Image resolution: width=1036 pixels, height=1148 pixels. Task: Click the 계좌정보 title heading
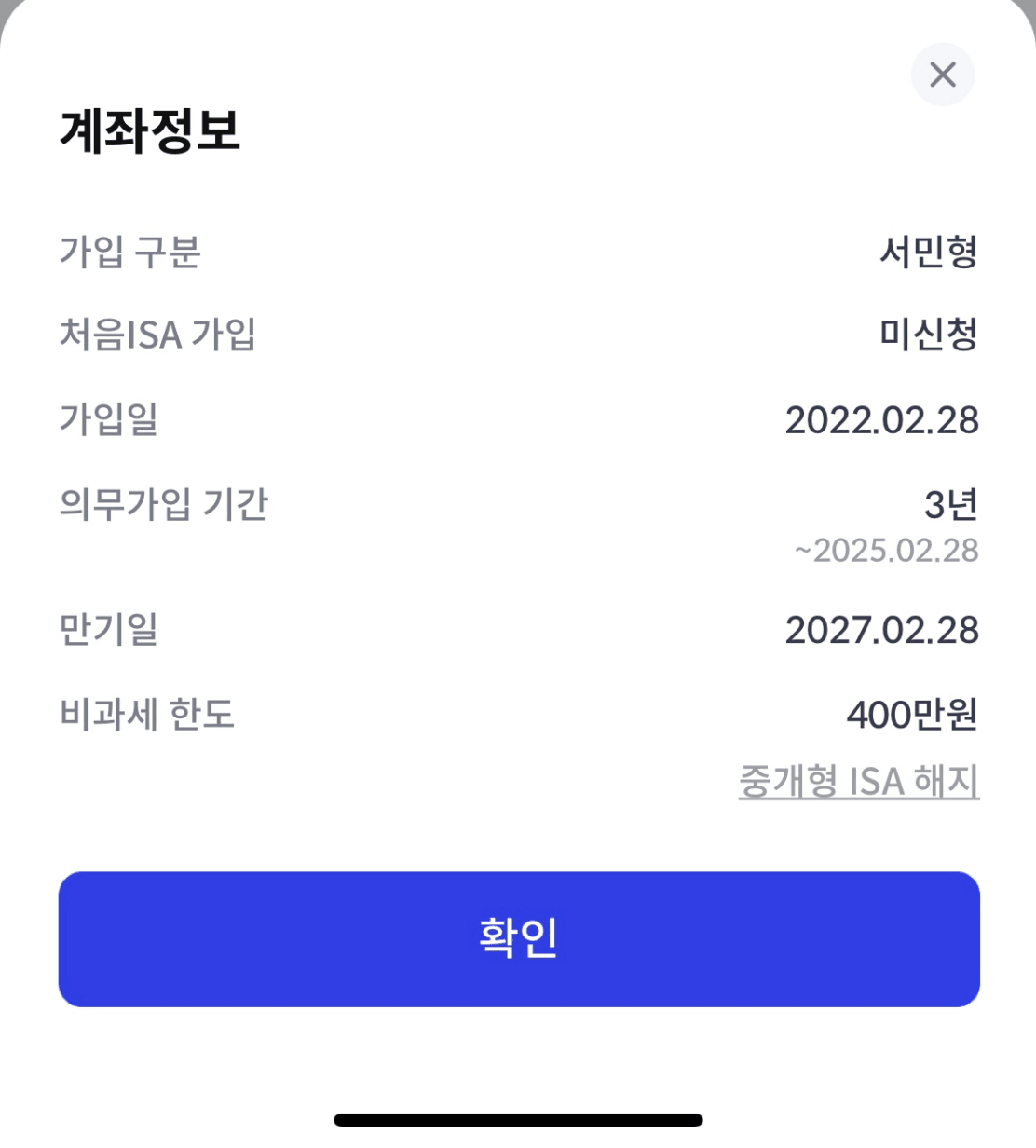tap(150, 130)
